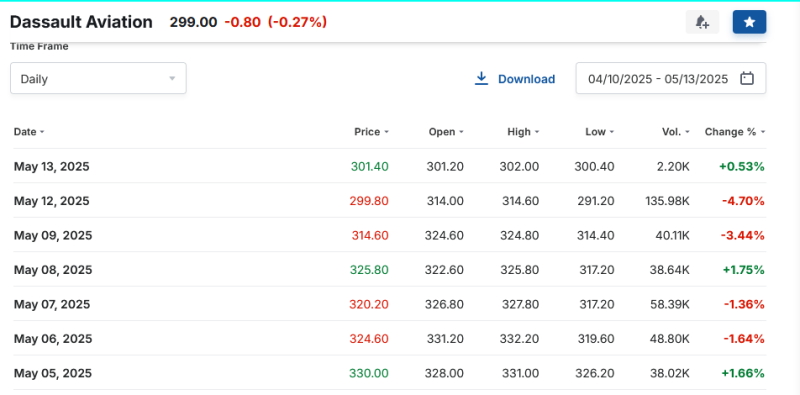Click the +1.66% change value
Screen dimensions: 800x395
pyautogui.click(x=743, y=374)
